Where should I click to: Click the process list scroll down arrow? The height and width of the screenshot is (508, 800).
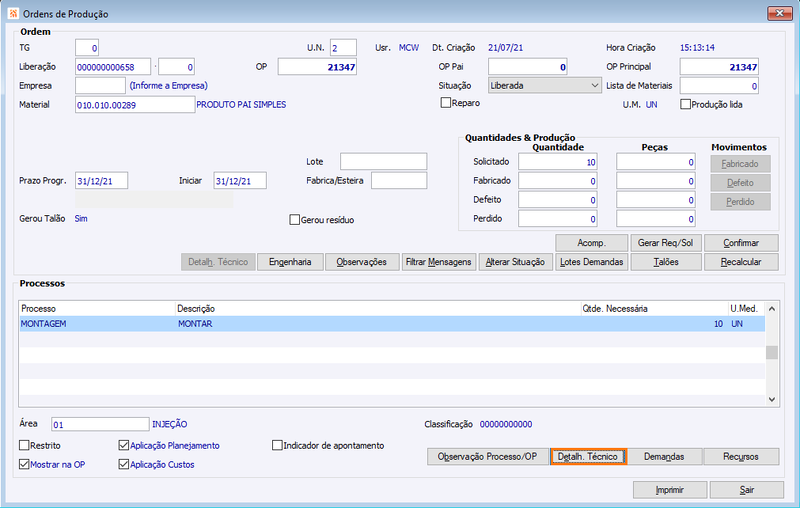click(x=772, y=399)
